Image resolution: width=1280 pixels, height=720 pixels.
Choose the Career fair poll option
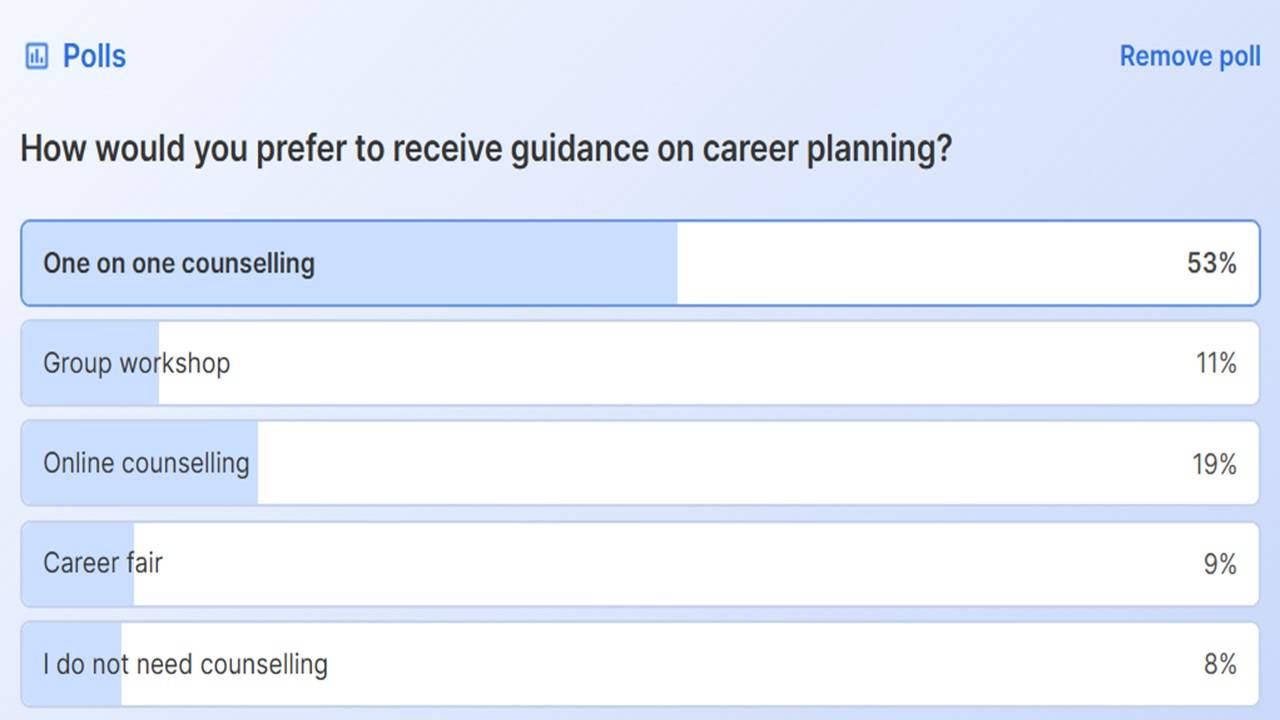pos(101,563)
